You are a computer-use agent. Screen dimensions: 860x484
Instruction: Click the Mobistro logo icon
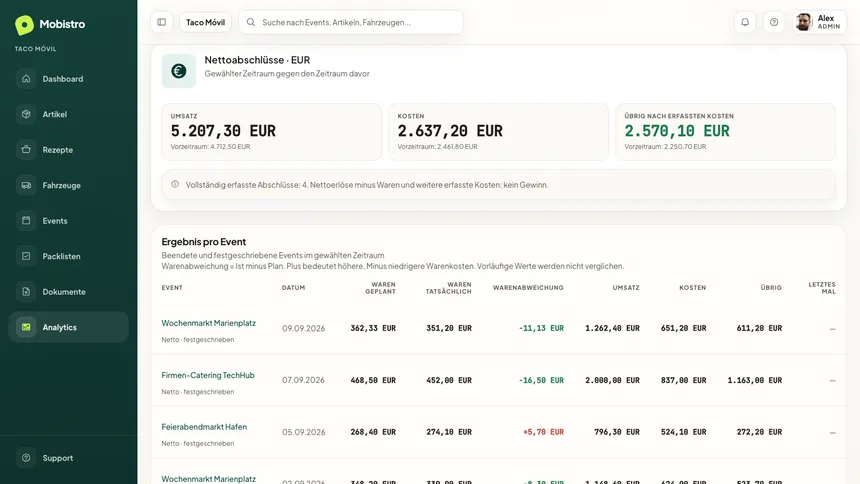(24, 25)
